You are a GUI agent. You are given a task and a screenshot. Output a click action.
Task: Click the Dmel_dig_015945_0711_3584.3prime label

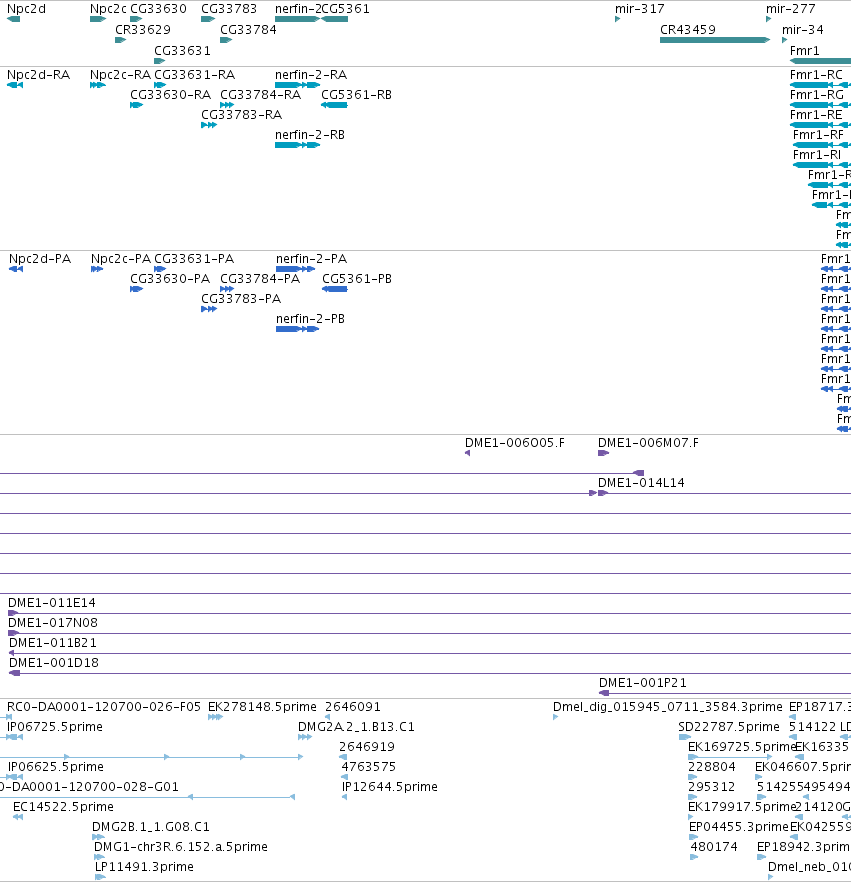668,707
